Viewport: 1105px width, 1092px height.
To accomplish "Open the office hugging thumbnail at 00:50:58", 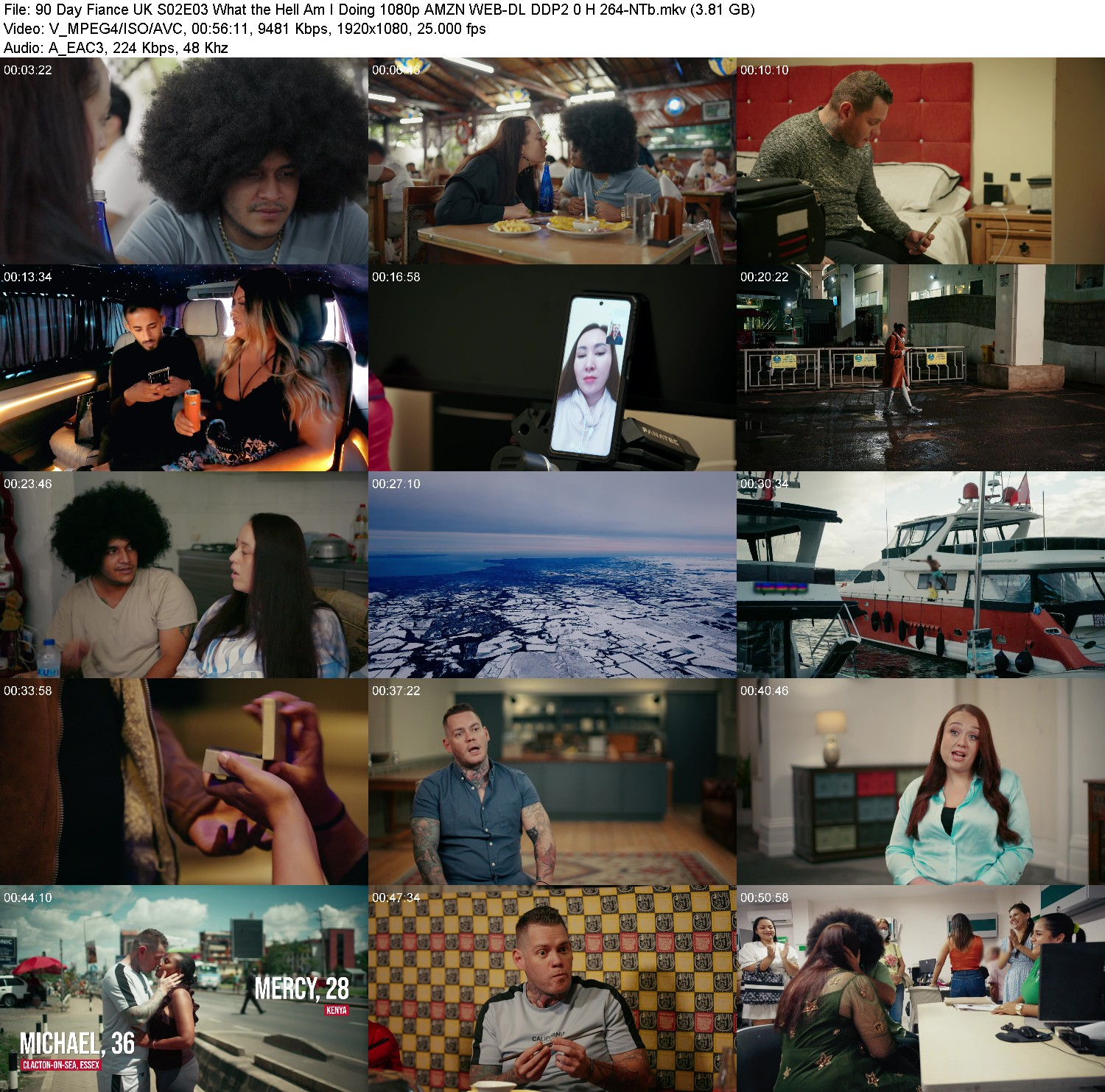I will coord(921,988).
